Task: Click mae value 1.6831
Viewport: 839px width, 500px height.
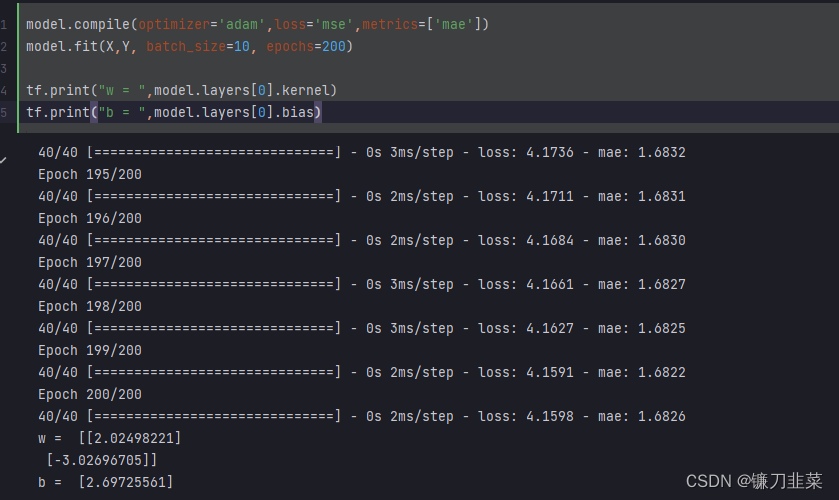Action: click(661, 196)
